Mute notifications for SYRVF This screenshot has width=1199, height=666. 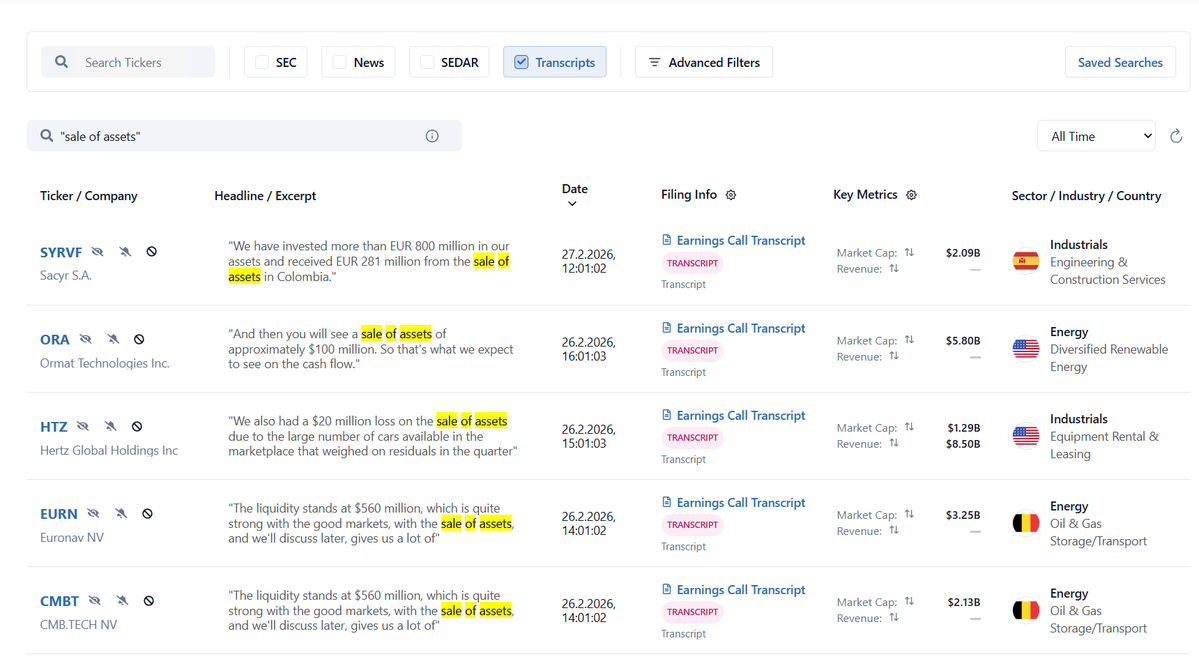pyautogui.click(x=125, y=252)
